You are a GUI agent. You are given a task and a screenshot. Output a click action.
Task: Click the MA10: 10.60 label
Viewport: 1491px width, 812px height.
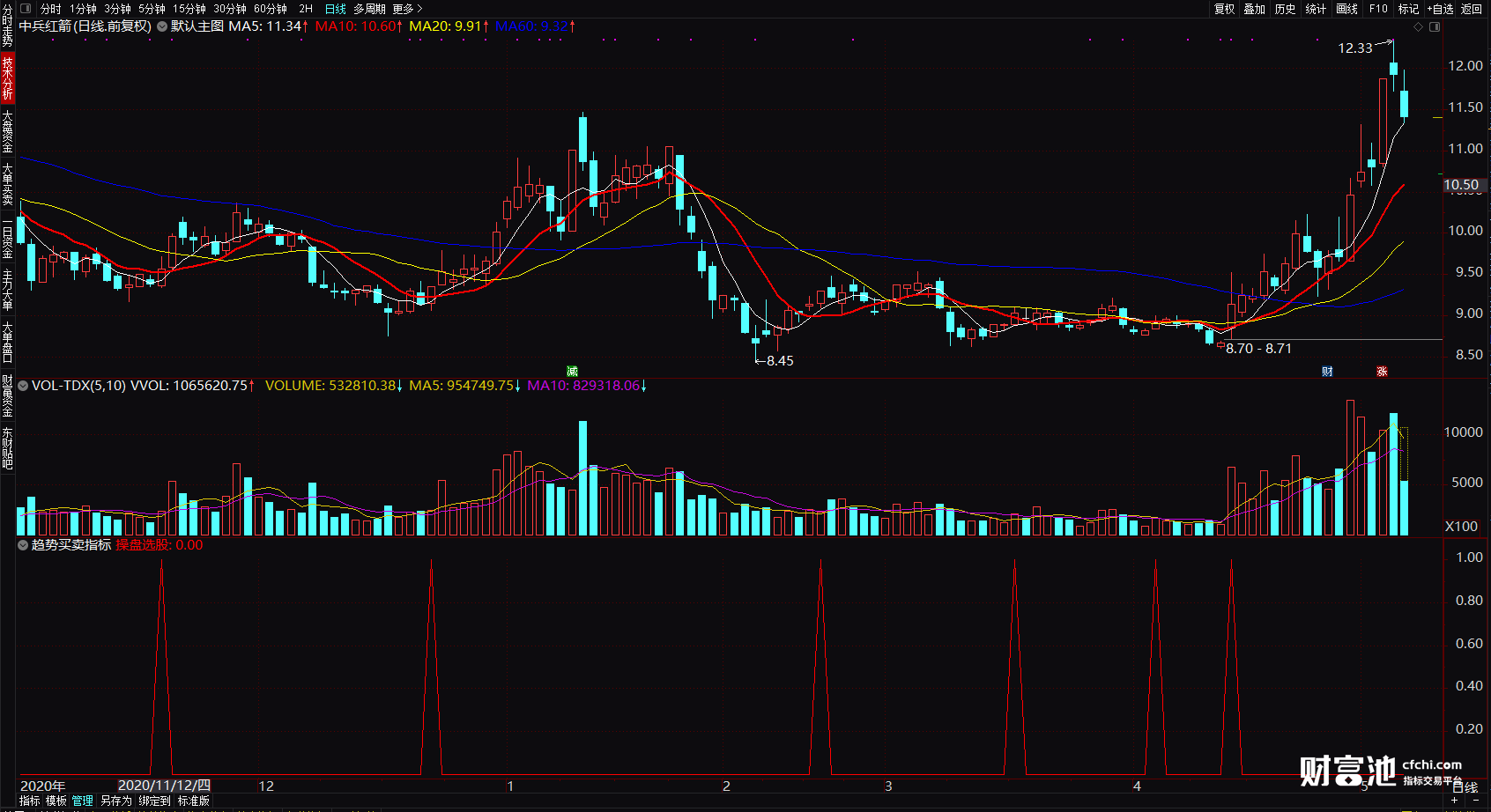[359, 26]
